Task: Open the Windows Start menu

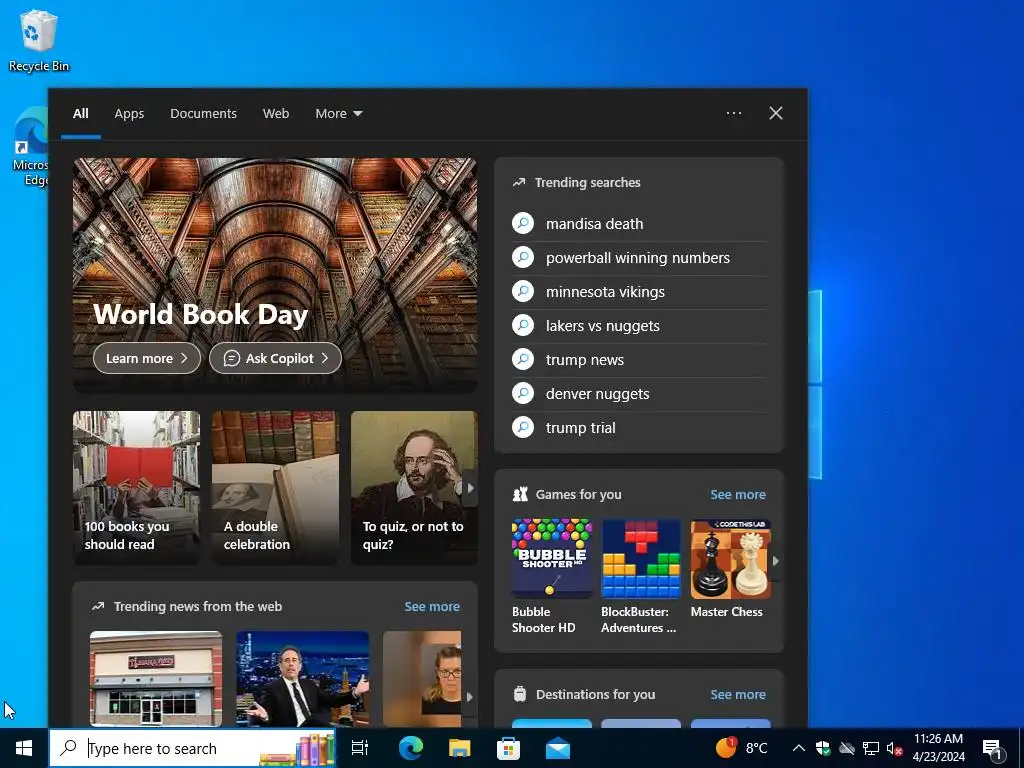Action: pos(24,748)
